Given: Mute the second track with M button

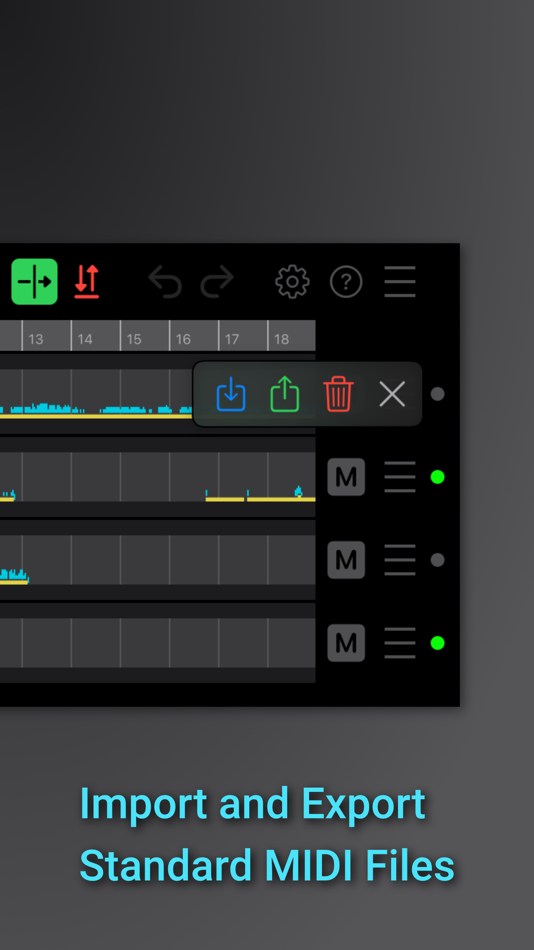Looking at the screenshot, I should click(x=346, y=477).
